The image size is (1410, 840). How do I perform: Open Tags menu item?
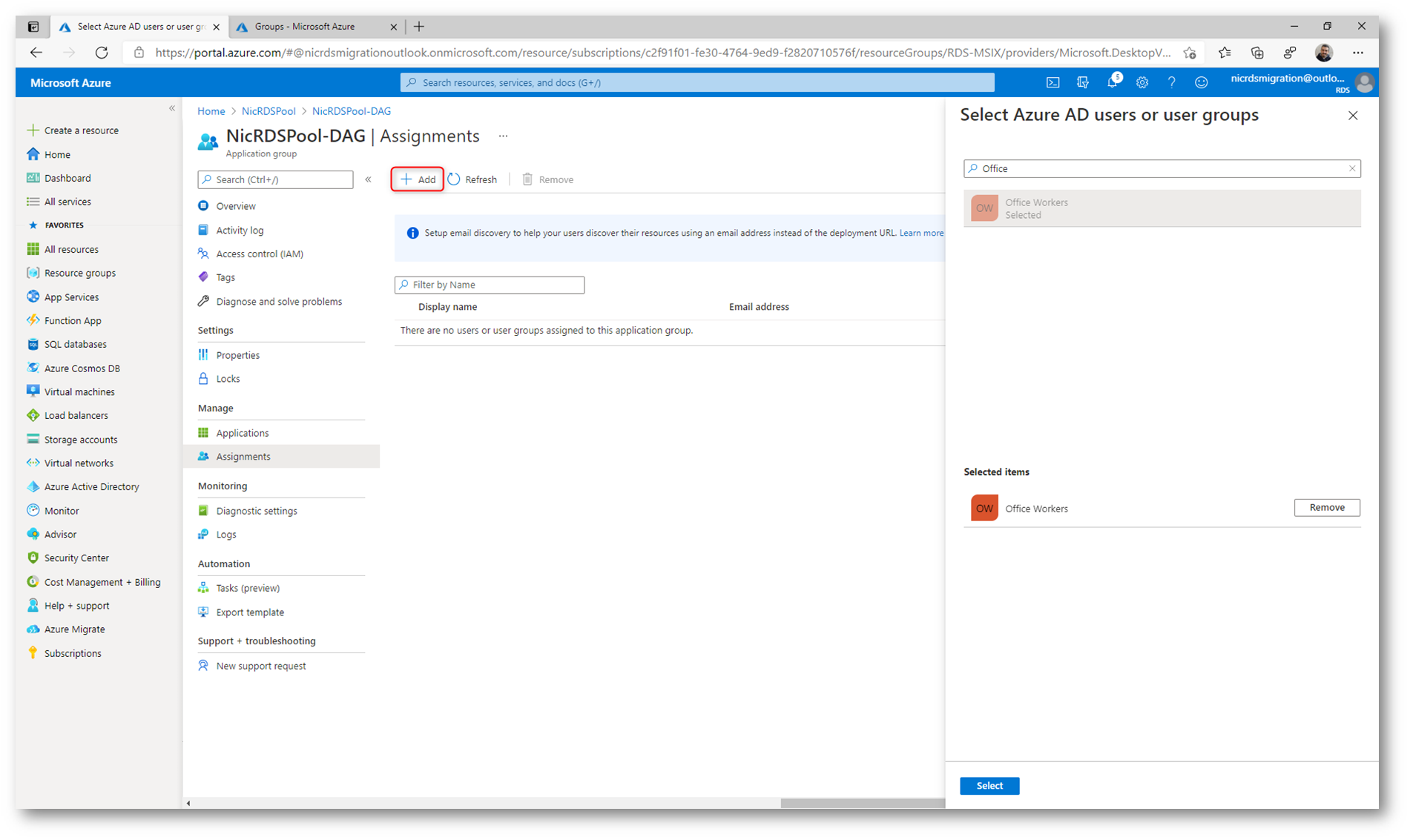coord(225,277)
